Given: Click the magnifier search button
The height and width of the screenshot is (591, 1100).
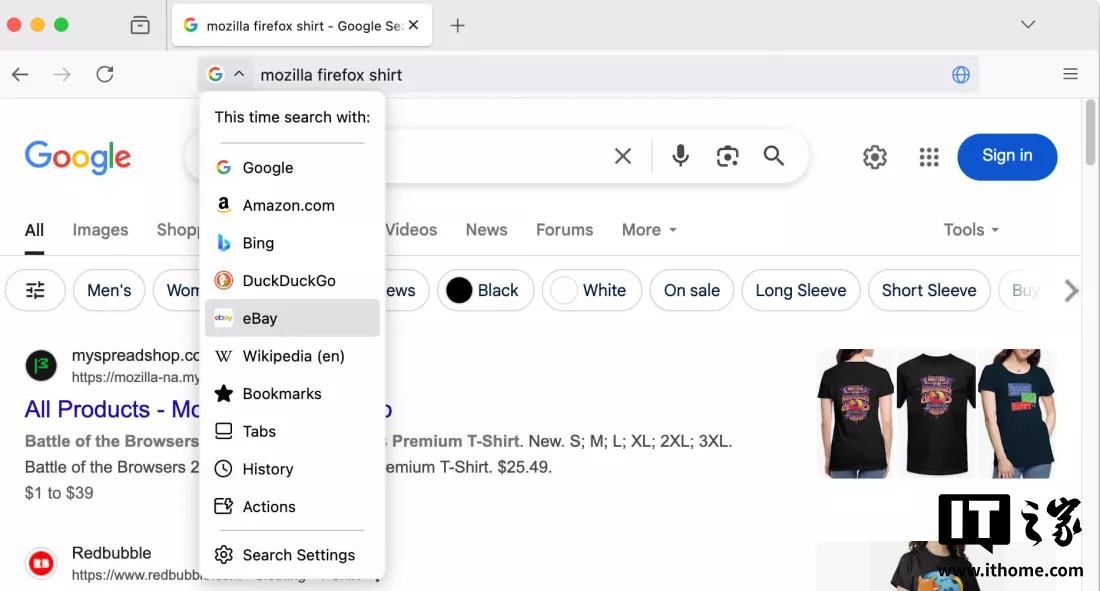Looking at the screenshot, I should (x=774, y=156).
